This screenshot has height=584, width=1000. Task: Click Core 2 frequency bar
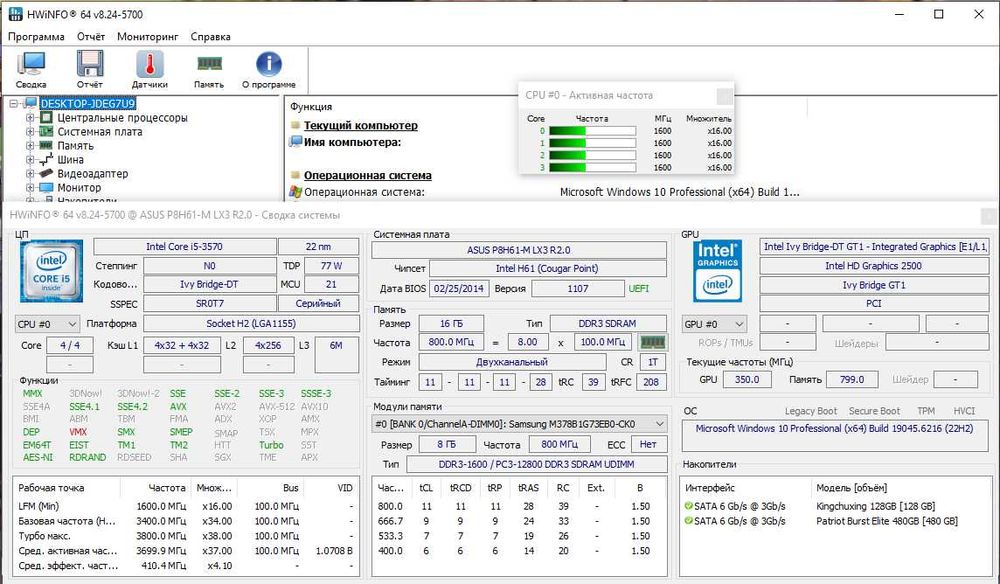click(592, 156)
